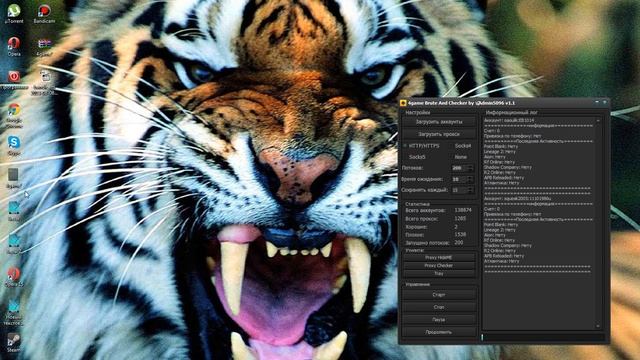Viewport: 640px width, 360px height.
Task: Click the Время ожидания timeout spinner
Action: click(462, 179)
